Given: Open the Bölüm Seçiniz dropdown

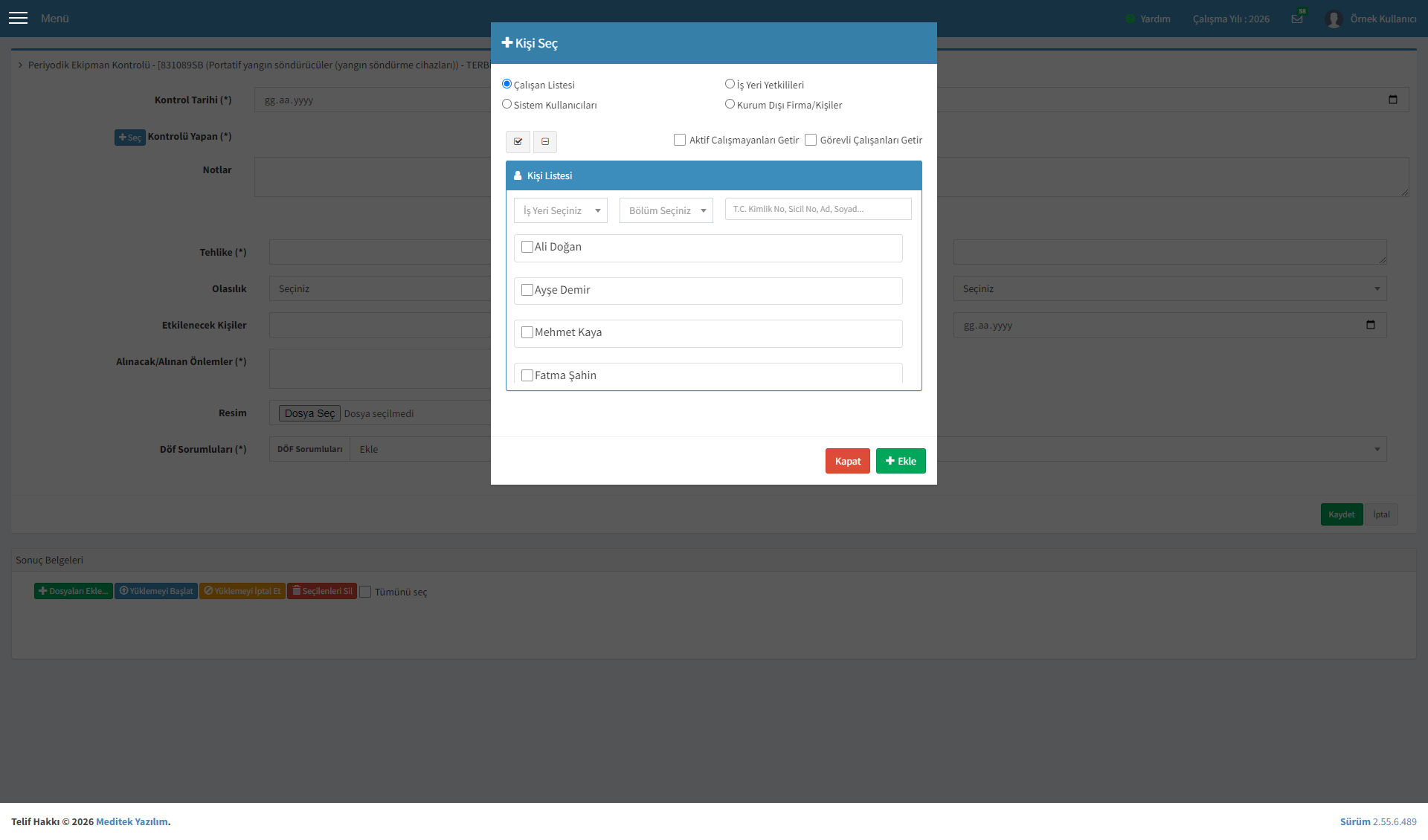Looking at the screenshot, I should (x=666, y=210).
